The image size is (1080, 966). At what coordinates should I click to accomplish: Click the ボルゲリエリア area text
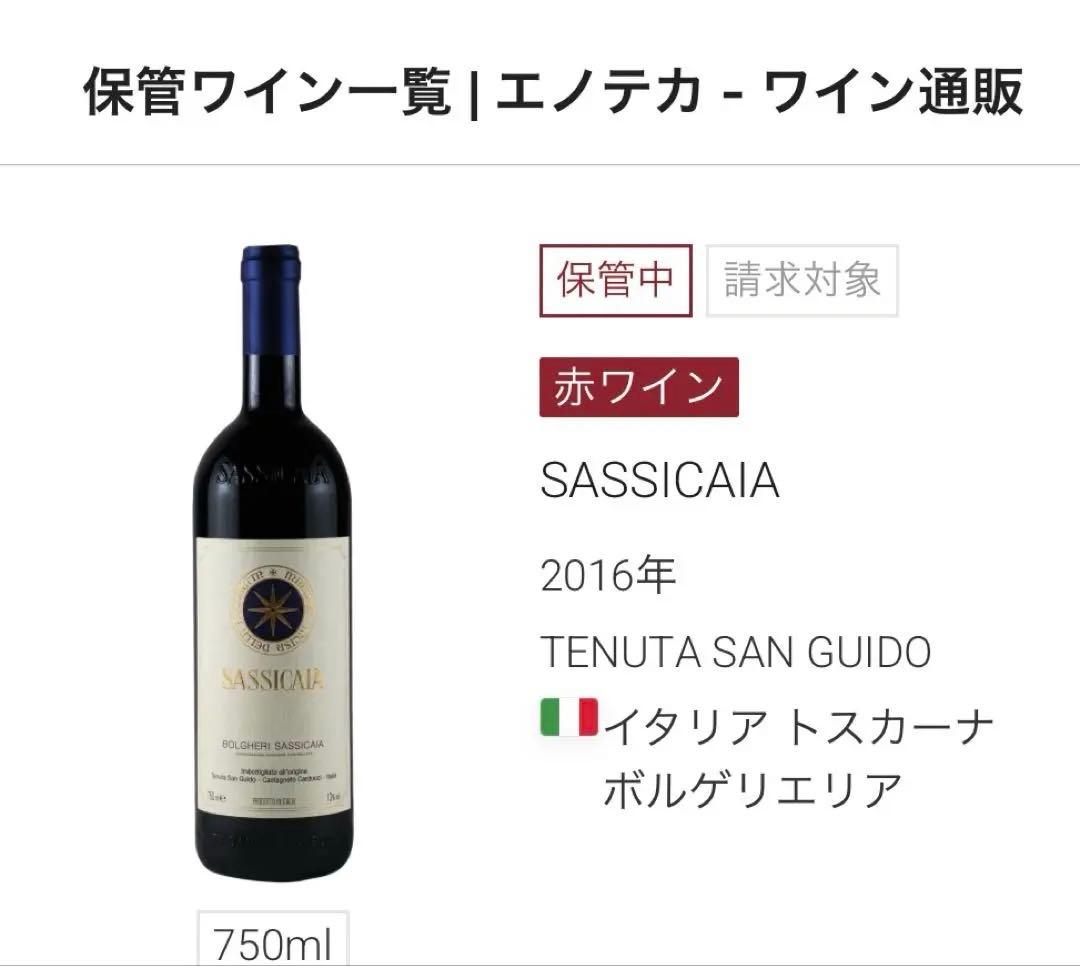click(x=753, y=790)
